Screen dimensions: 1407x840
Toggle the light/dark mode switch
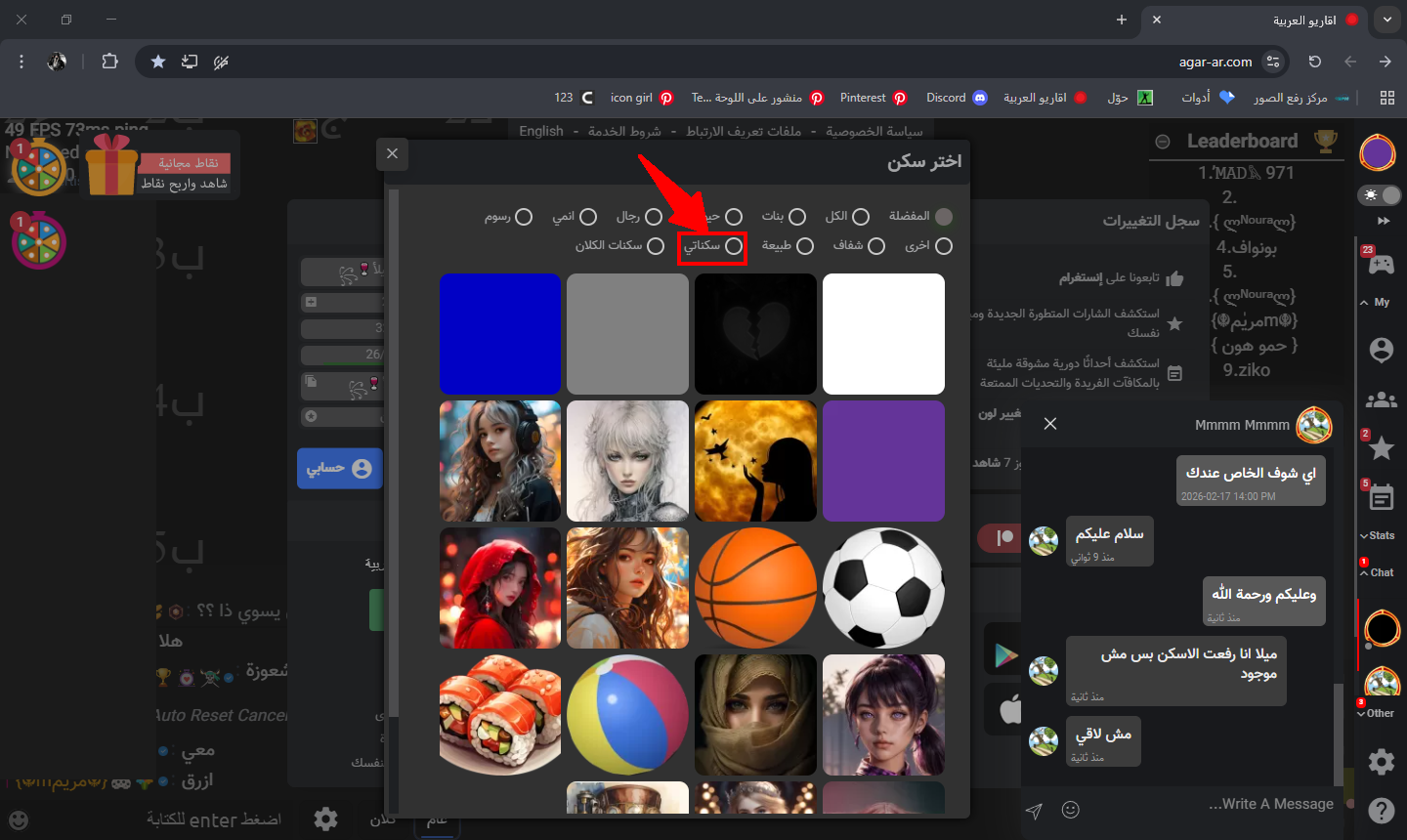point(1381,195)
